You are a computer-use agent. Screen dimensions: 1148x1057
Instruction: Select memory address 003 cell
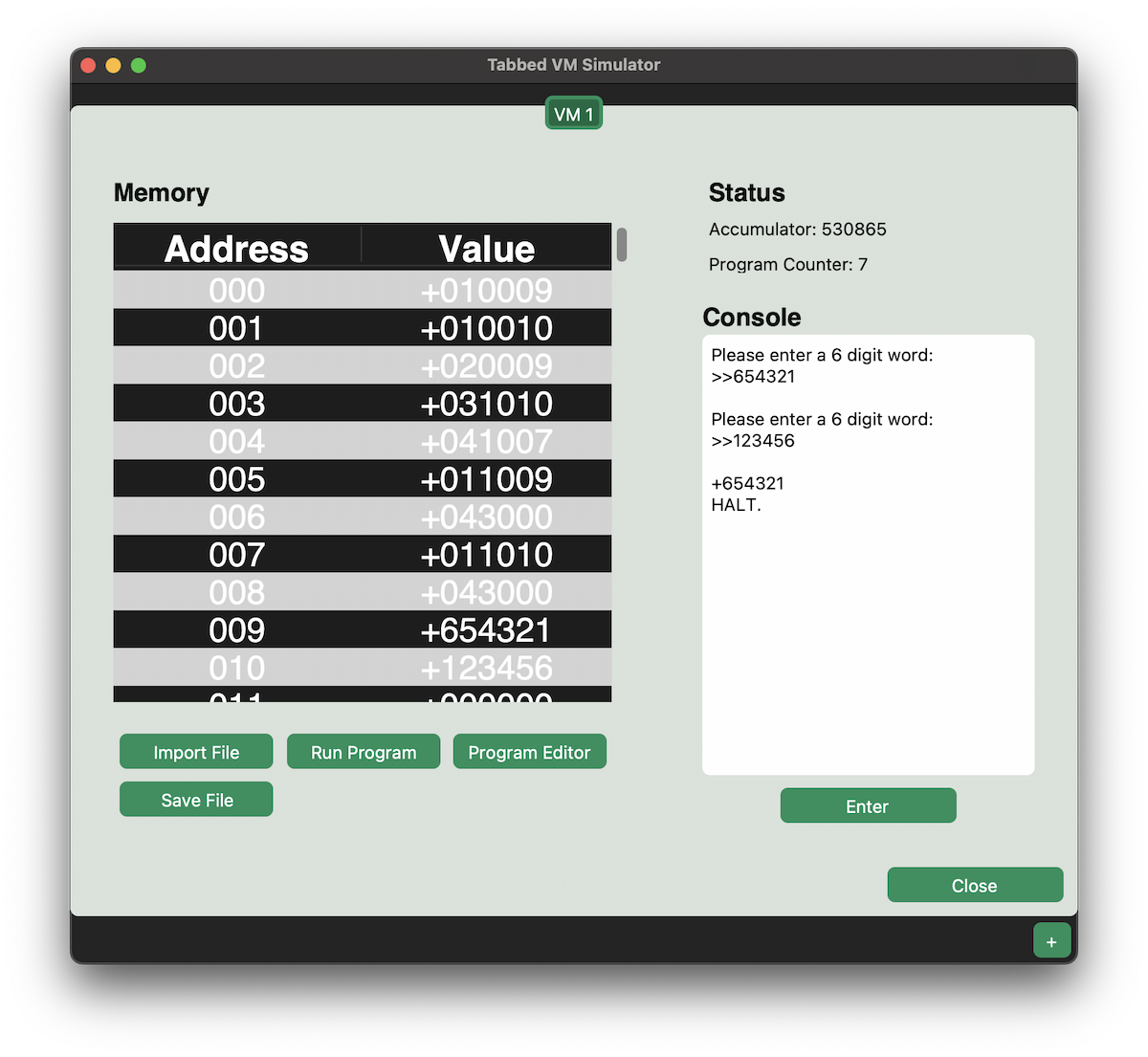click(x=237, y=404)
